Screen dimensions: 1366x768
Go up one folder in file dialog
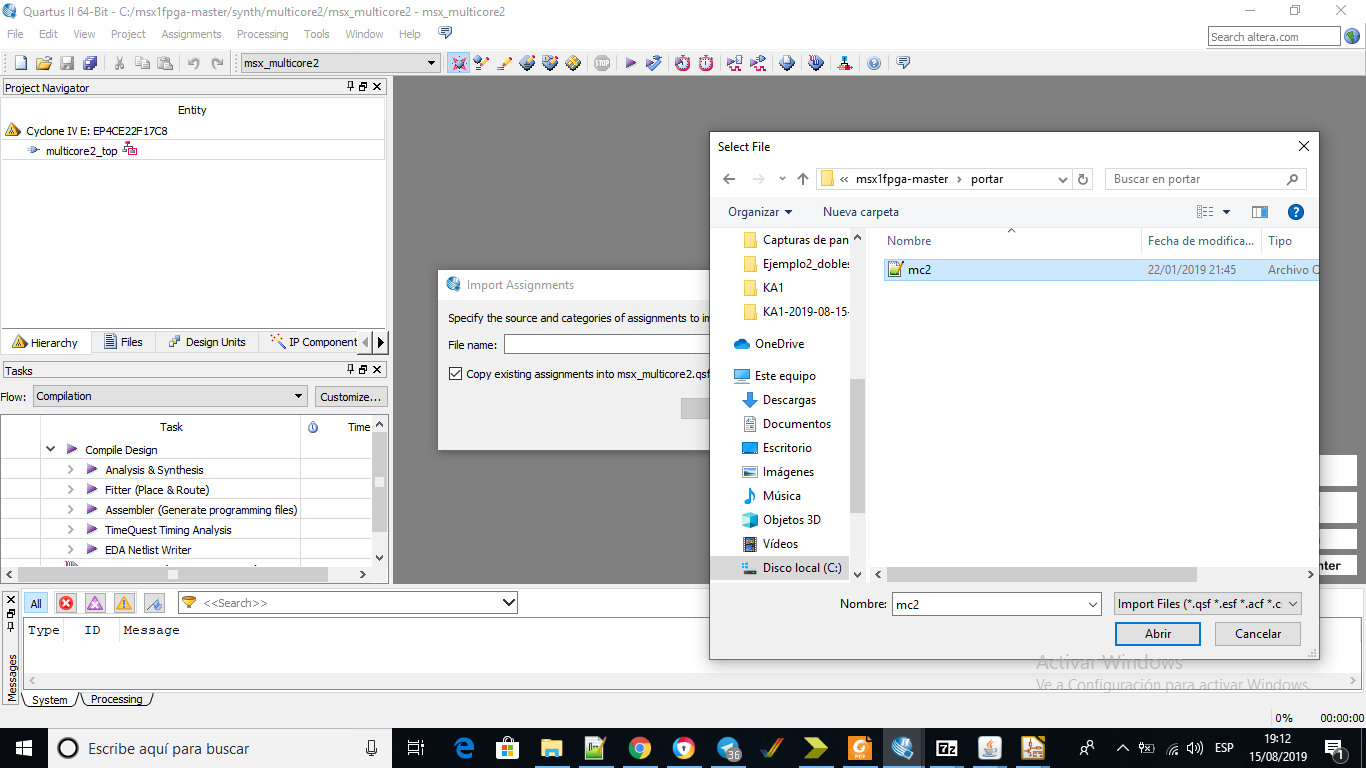(802, 179)
